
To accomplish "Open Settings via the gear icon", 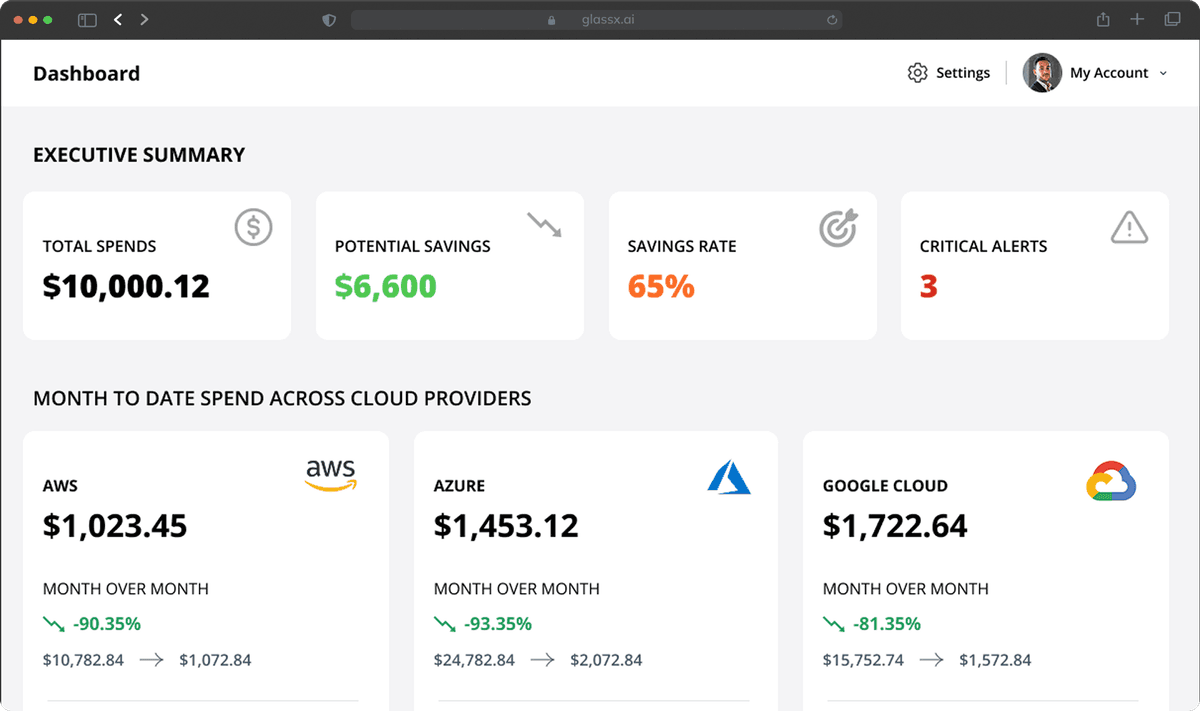I will 917,73.
